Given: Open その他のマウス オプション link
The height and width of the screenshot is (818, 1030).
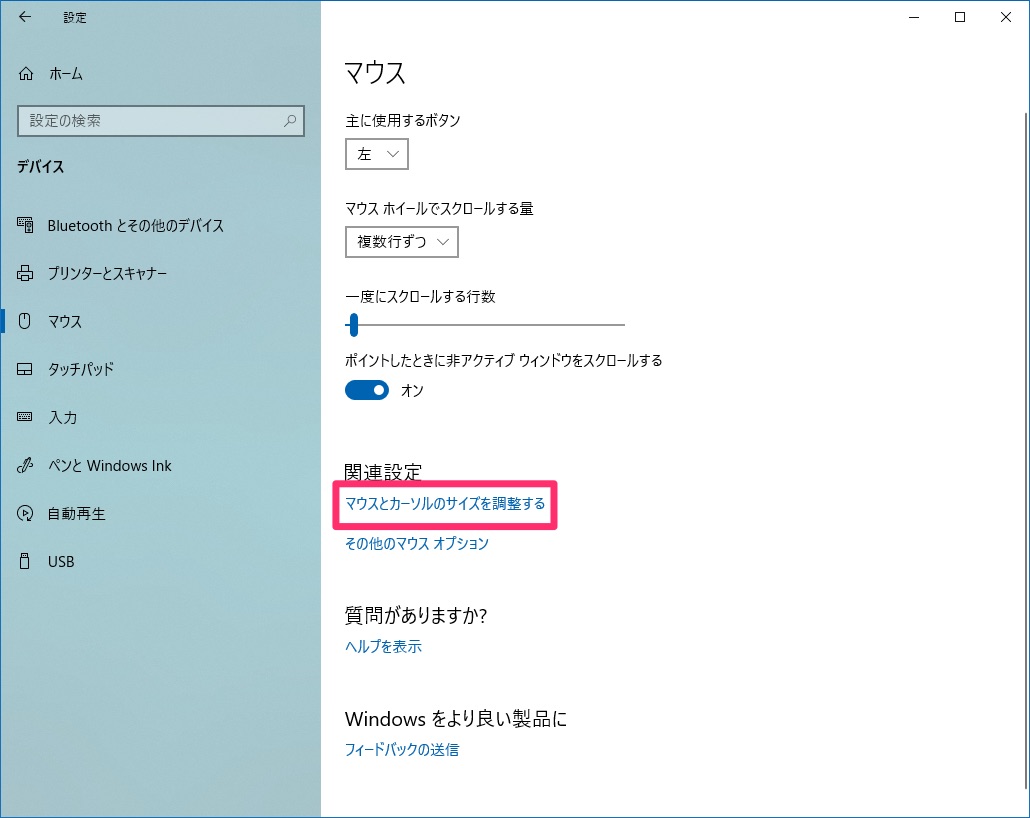Looking at the screenshot, I should click(416, 543).
